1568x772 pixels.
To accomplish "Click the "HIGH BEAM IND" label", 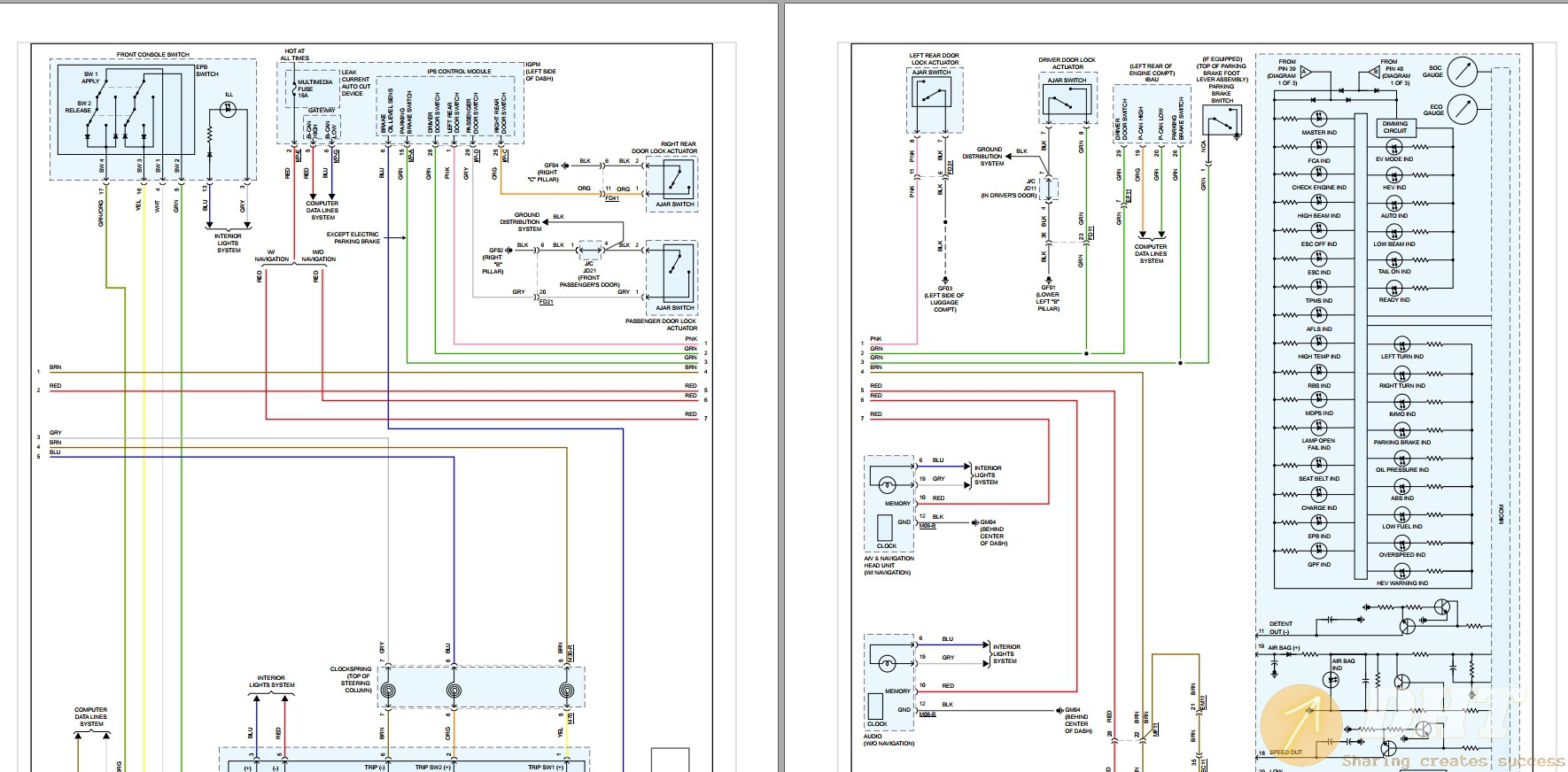I will 1319,216.
